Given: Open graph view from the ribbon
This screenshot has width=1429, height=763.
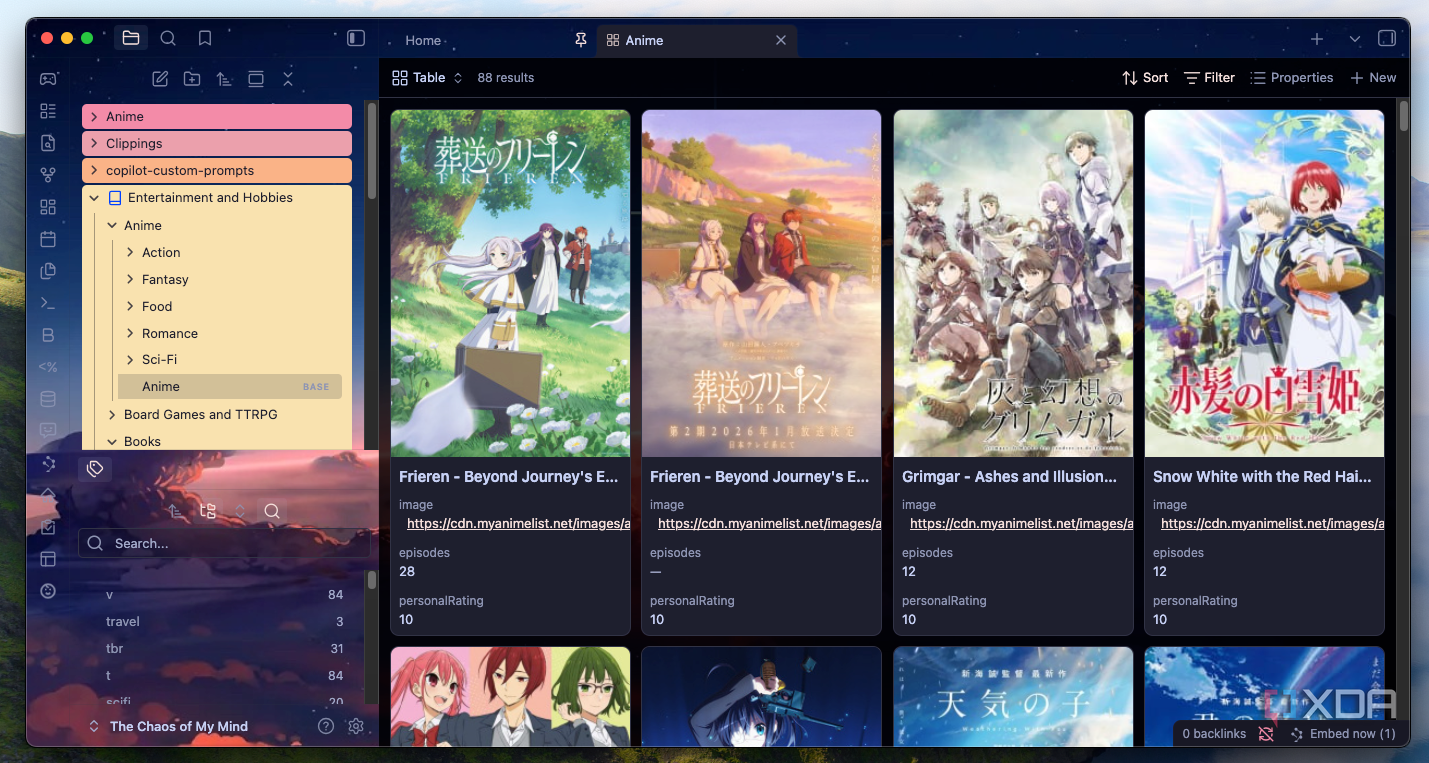Looking at the screenshot, I should [x=48, y=175].
